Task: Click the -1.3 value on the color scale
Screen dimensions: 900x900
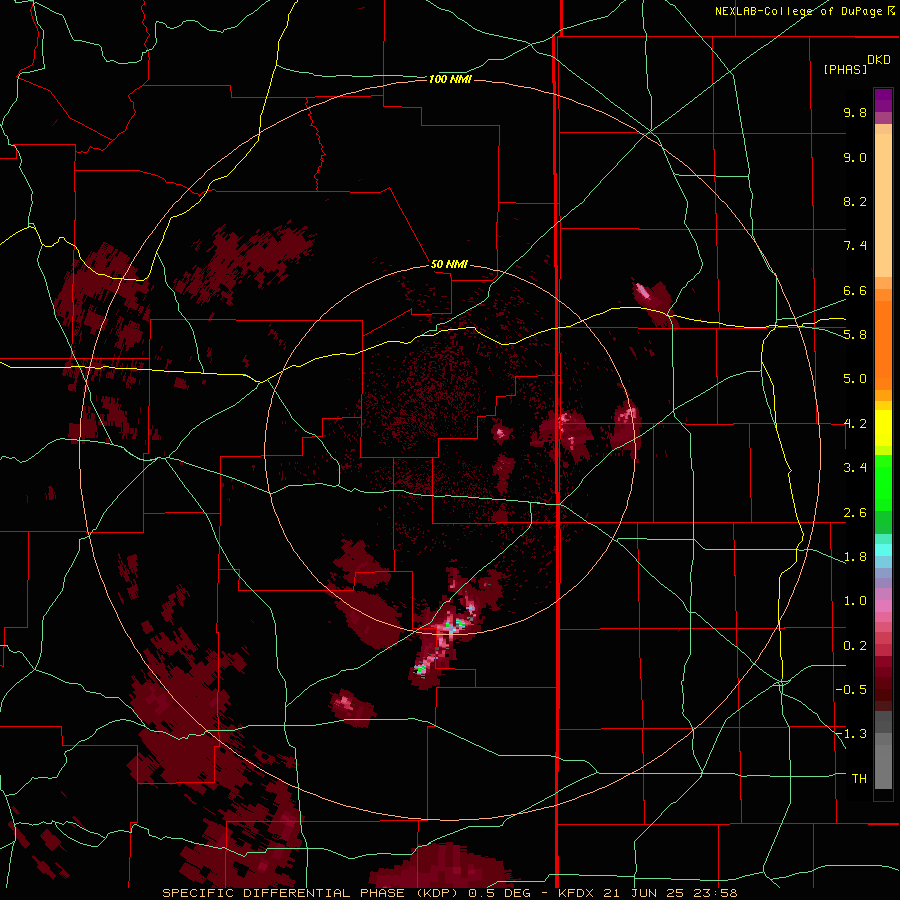Action: coord(851,734)
